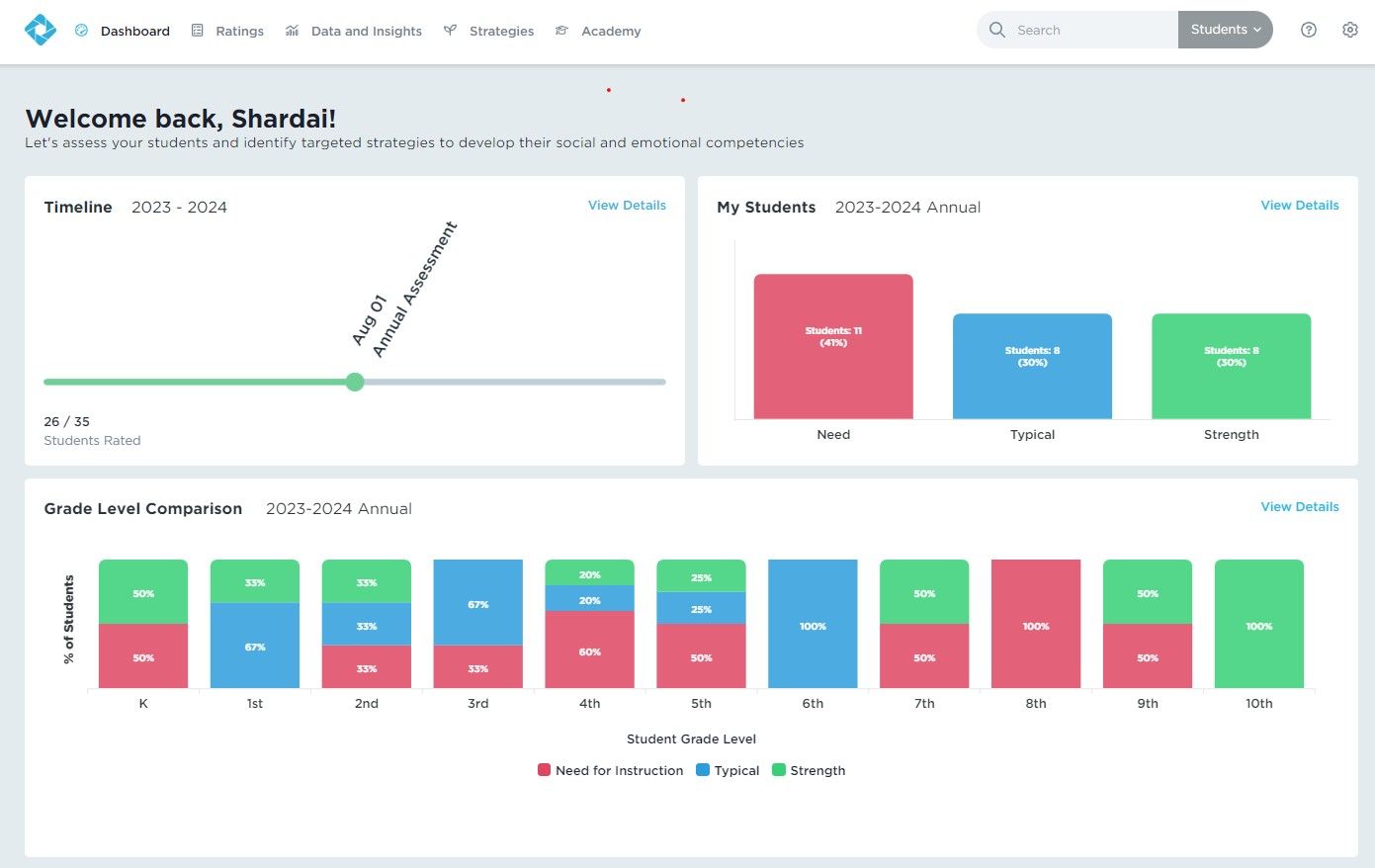1375x868 pixels.
Task: Open the help question mark icon
Action: [1309, 30]
